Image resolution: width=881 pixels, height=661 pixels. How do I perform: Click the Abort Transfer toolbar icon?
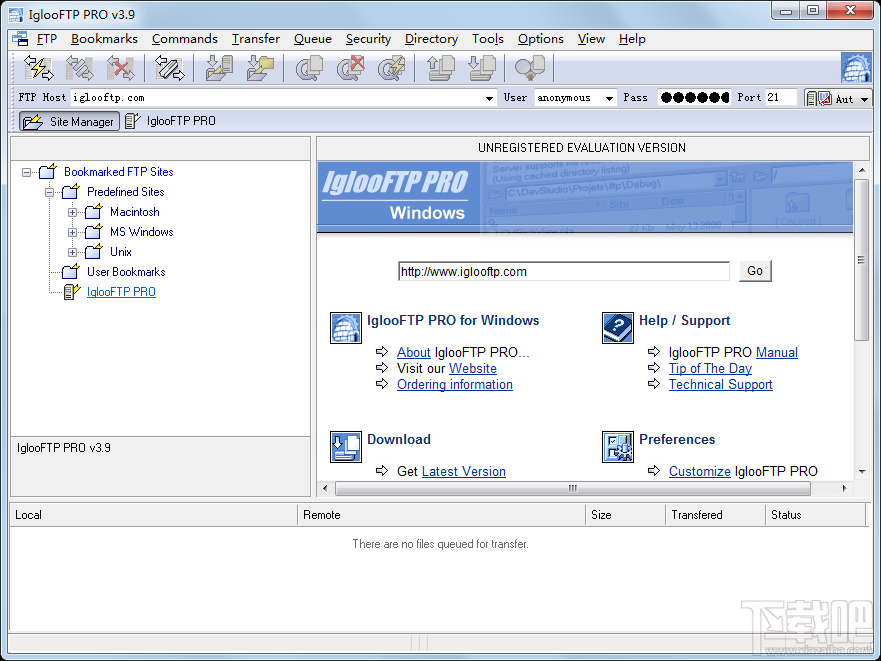[x=351, y=67]
